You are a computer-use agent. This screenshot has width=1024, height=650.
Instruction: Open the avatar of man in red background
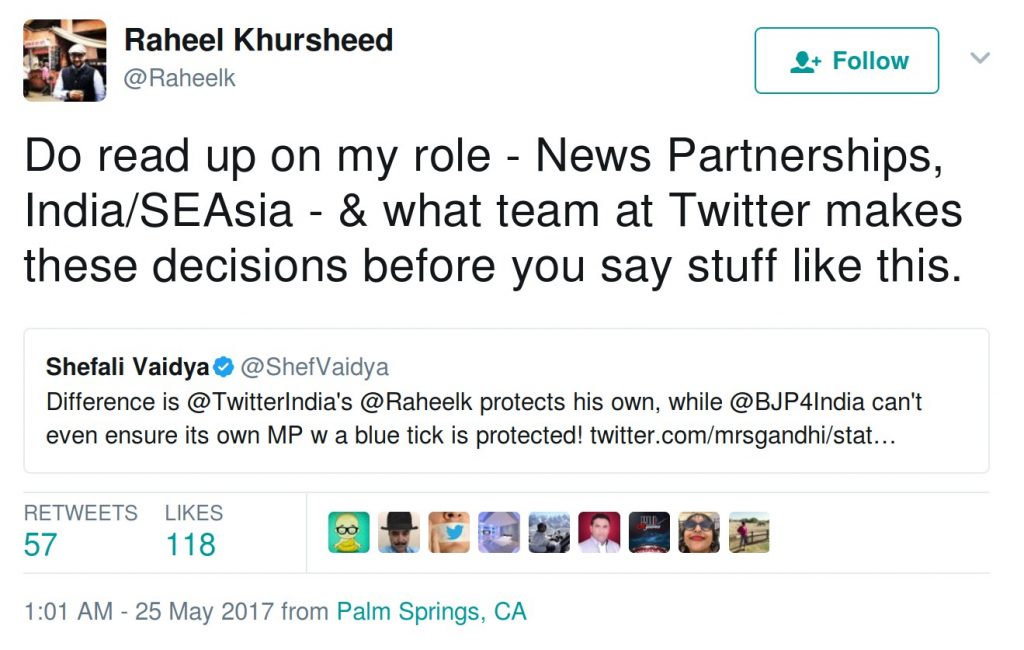tap(600, 532)
